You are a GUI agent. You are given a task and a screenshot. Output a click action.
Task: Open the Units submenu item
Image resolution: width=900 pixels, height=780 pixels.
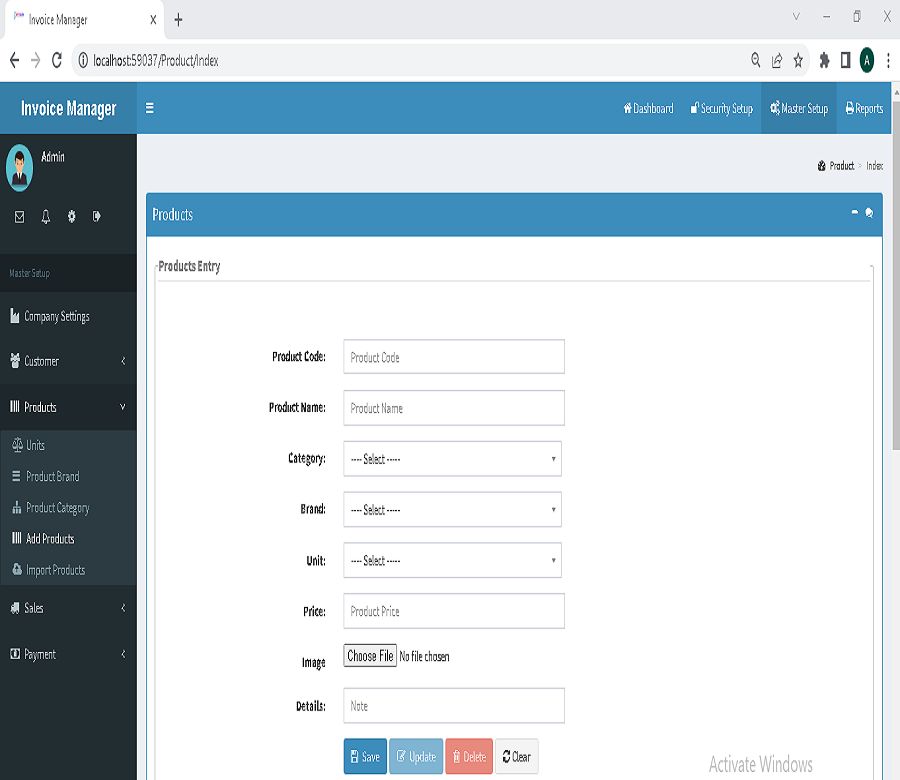pos(68,445)
